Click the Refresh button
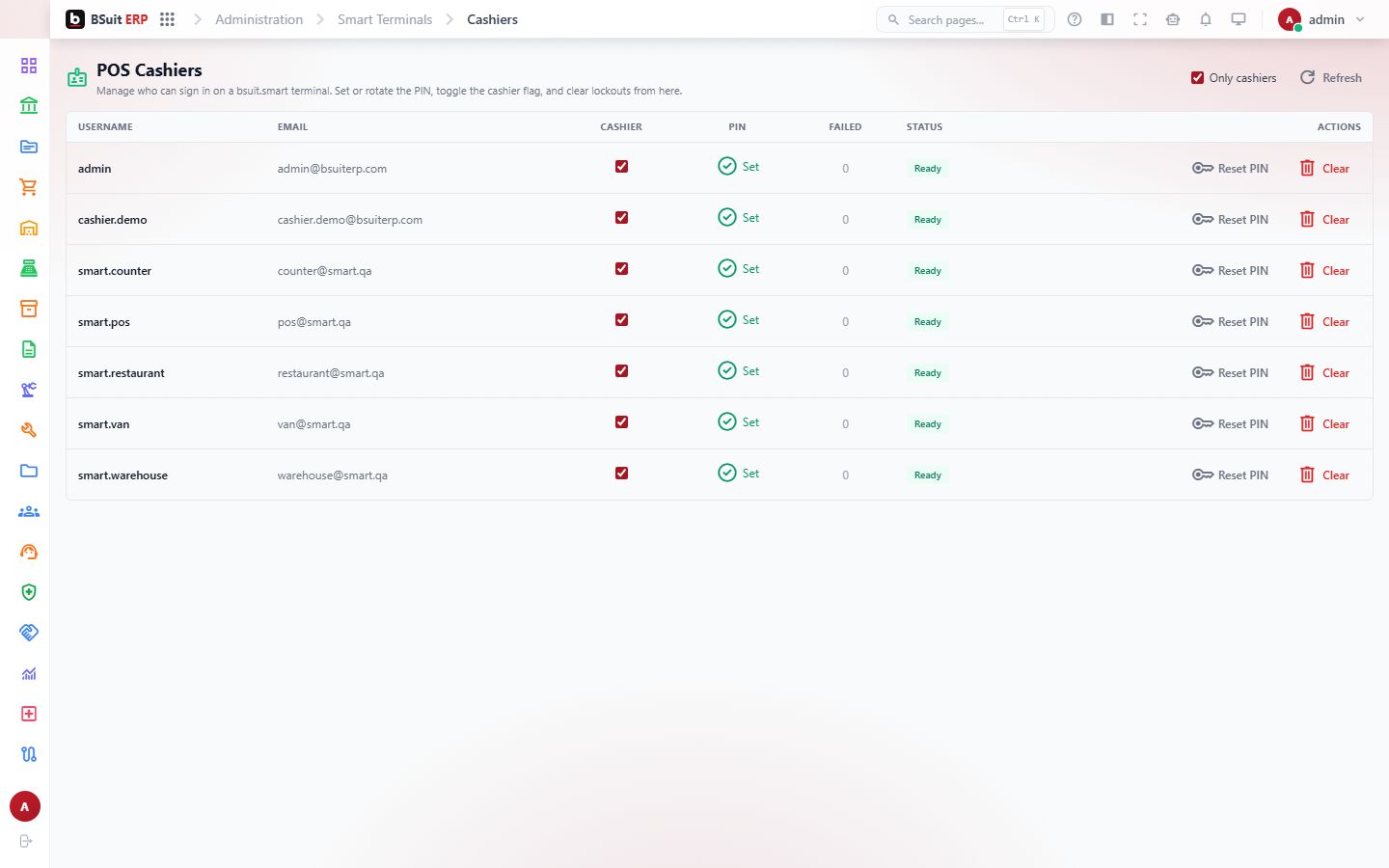 1331,77
